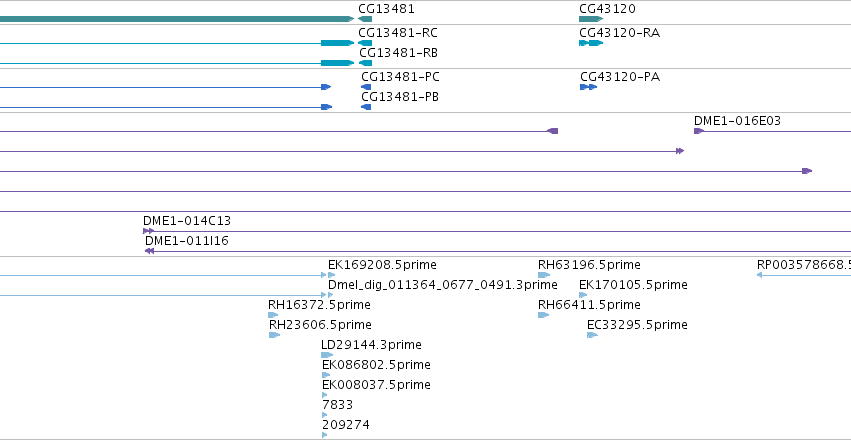Click the light blue arrow under RH63196.5prime

click(x=544, y=275)
